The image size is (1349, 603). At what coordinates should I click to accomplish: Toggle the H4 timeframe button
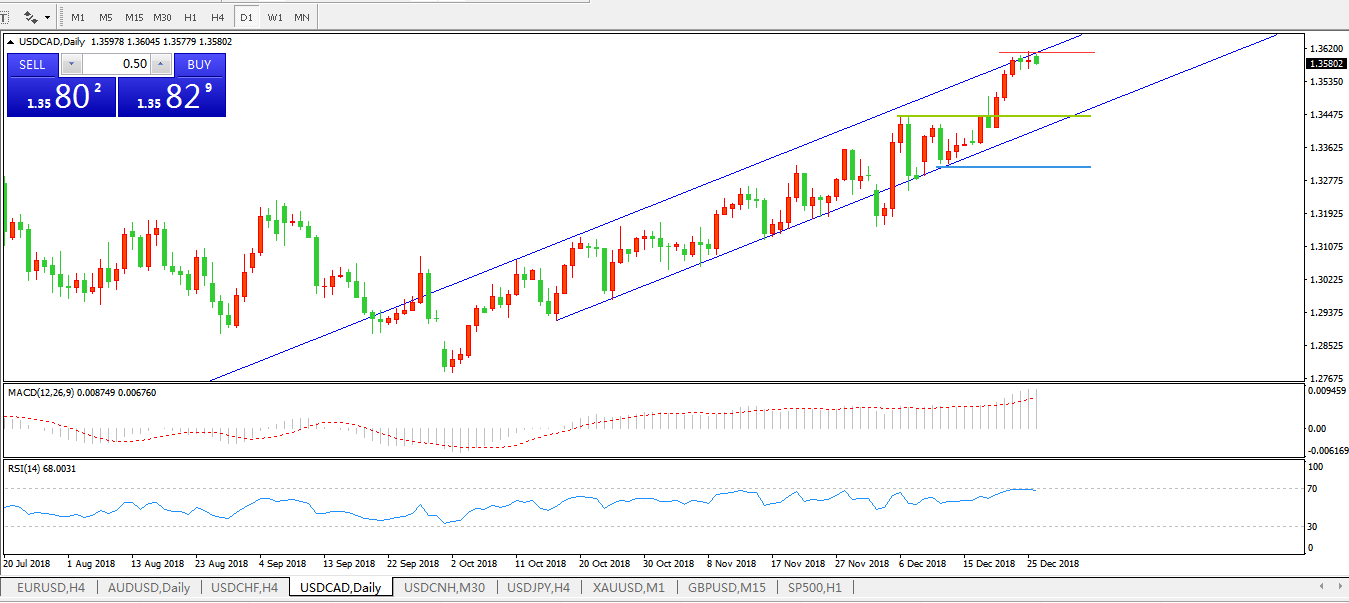click(217, 17)
